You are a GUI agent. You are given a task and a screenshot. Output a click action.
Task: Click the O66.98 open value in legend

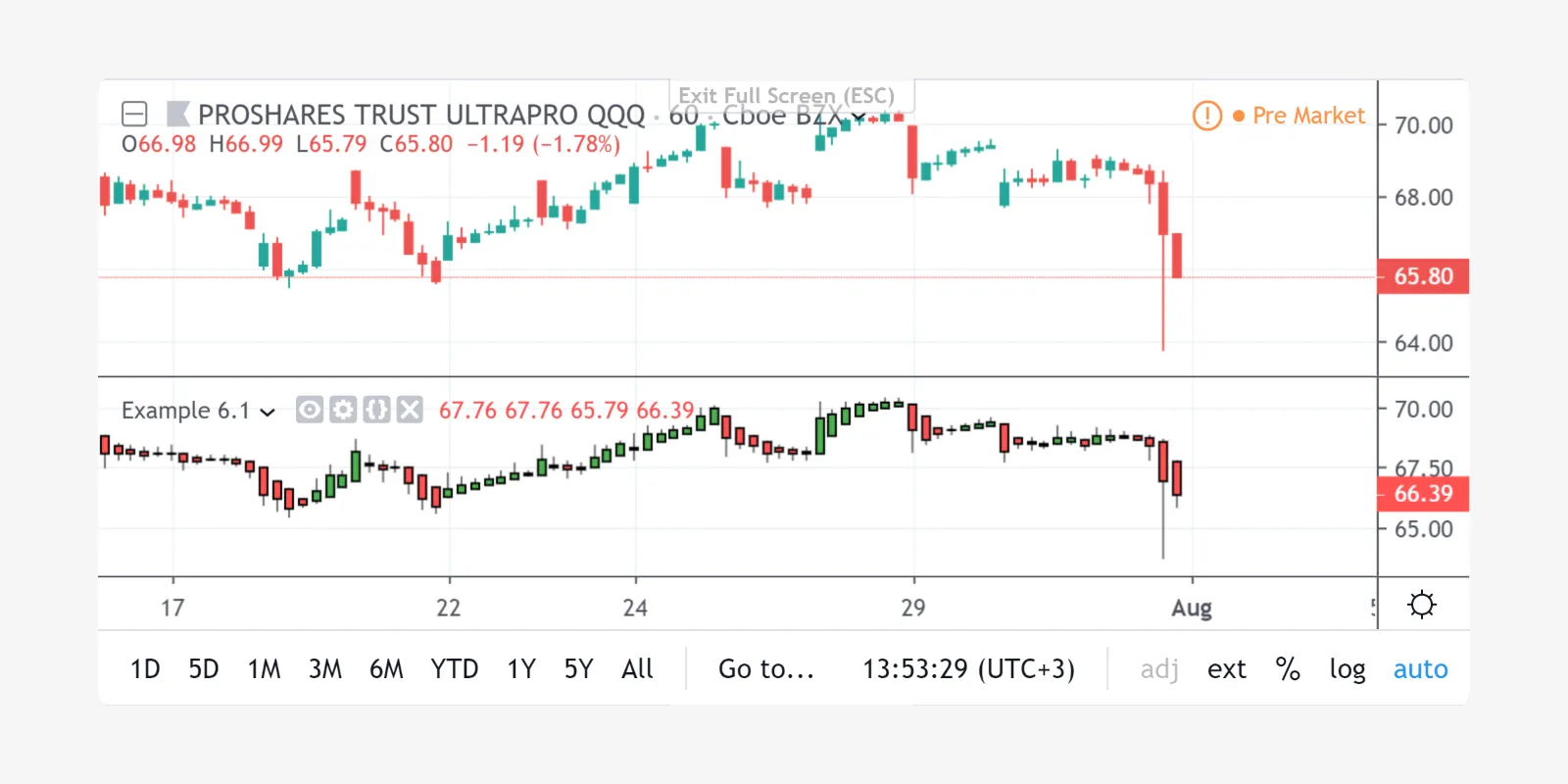pos(159,144)
